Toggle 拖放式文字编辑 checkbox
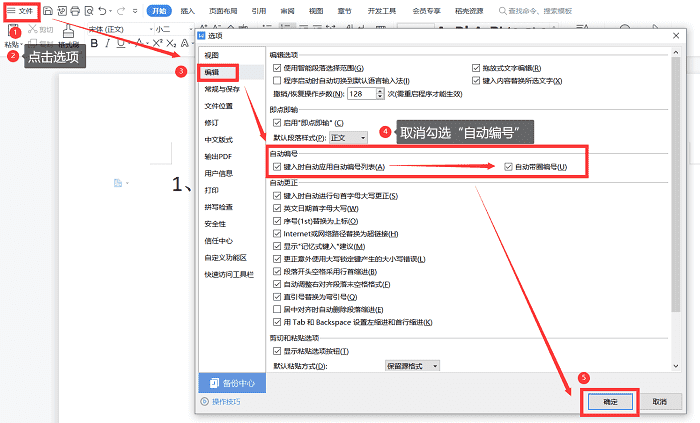700x423 pixels. (476, 68)
